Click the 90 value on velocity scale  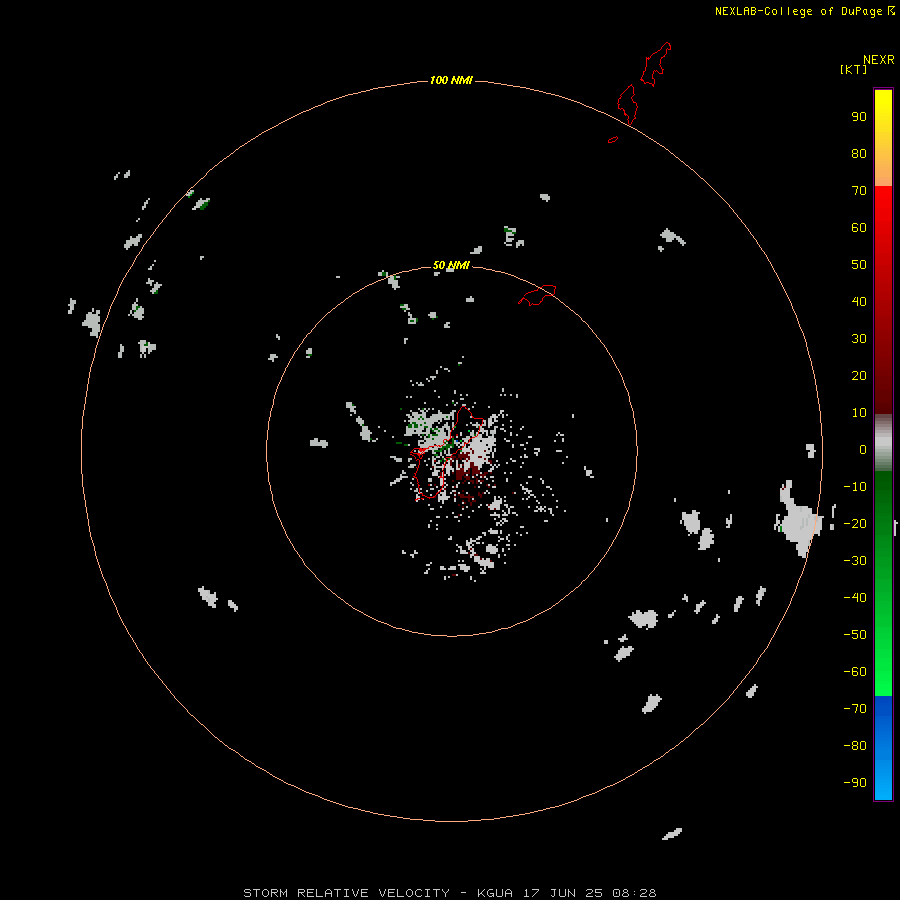[859, 117]
